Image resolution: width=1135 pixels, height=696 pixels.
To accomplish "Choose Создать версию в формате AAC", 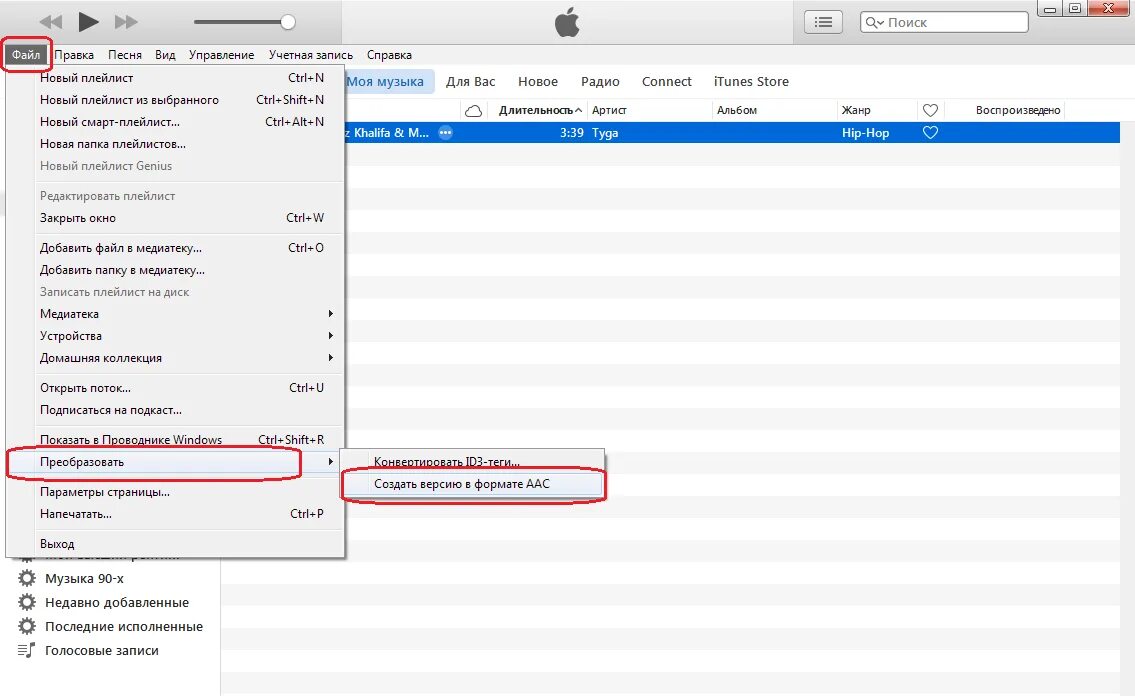I will (x=473, y=484).
